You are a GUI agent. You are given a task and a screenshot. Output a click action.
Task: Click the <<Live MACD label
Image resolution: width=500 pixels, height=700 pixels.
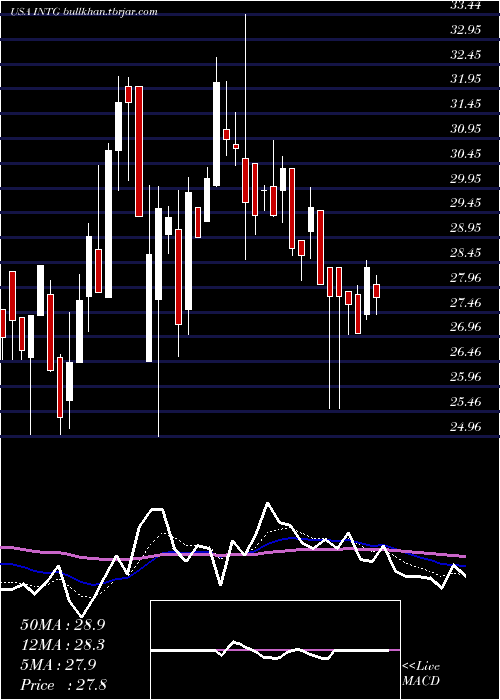[421, 674]
